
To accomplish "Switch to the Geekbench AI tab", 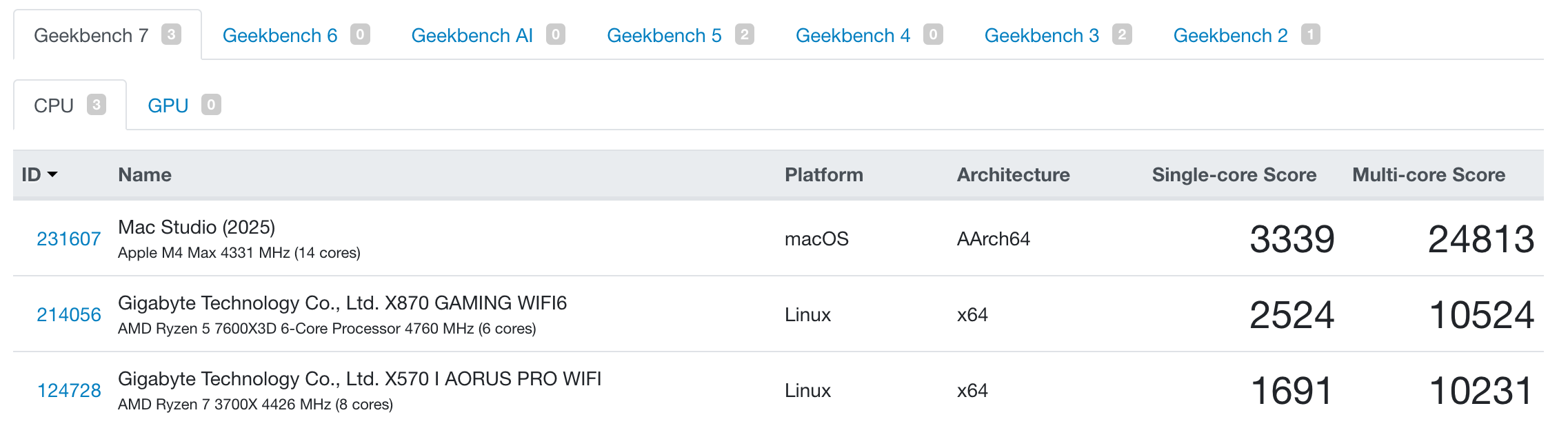I will [x=488, y=35].
